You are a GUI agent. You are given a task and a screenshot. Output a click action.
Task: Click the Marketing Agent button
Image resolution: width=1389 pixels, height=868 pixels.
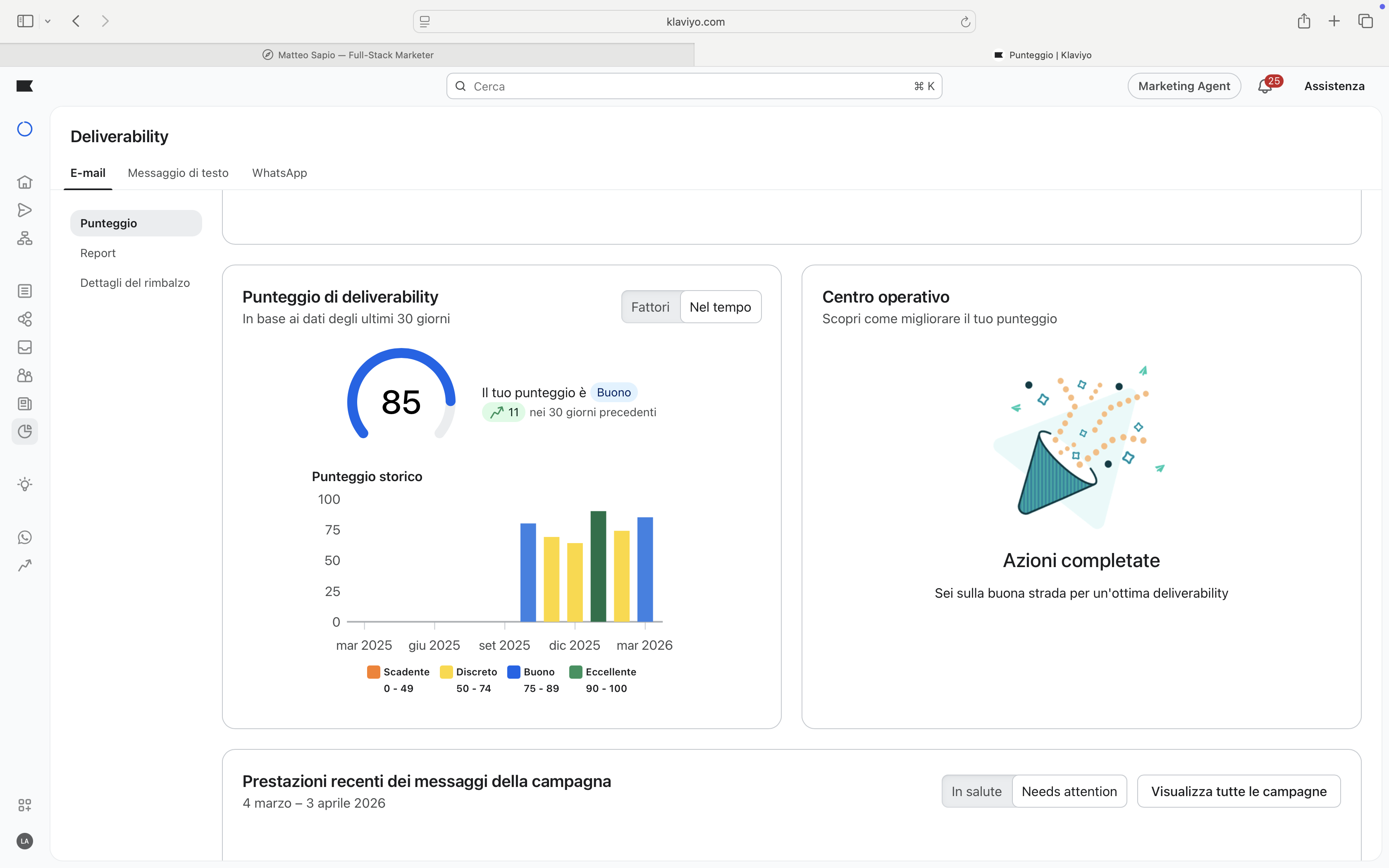1184,86
